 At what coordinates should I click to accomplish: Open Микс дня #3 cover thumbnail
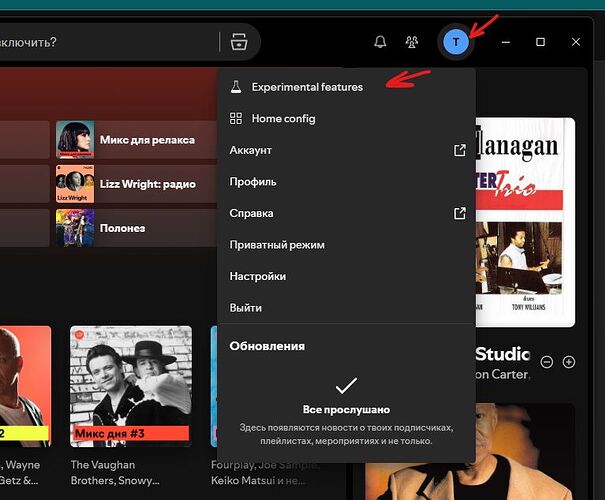(131, 387)
